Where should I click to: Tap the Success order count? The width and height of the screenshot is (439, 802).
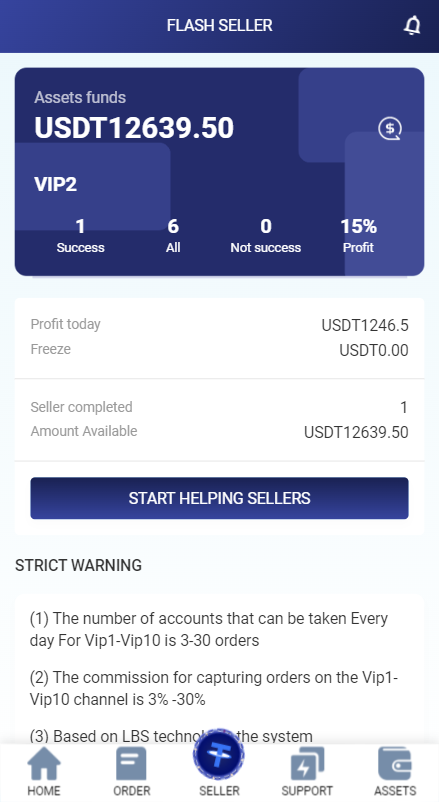tap(80, 235)
